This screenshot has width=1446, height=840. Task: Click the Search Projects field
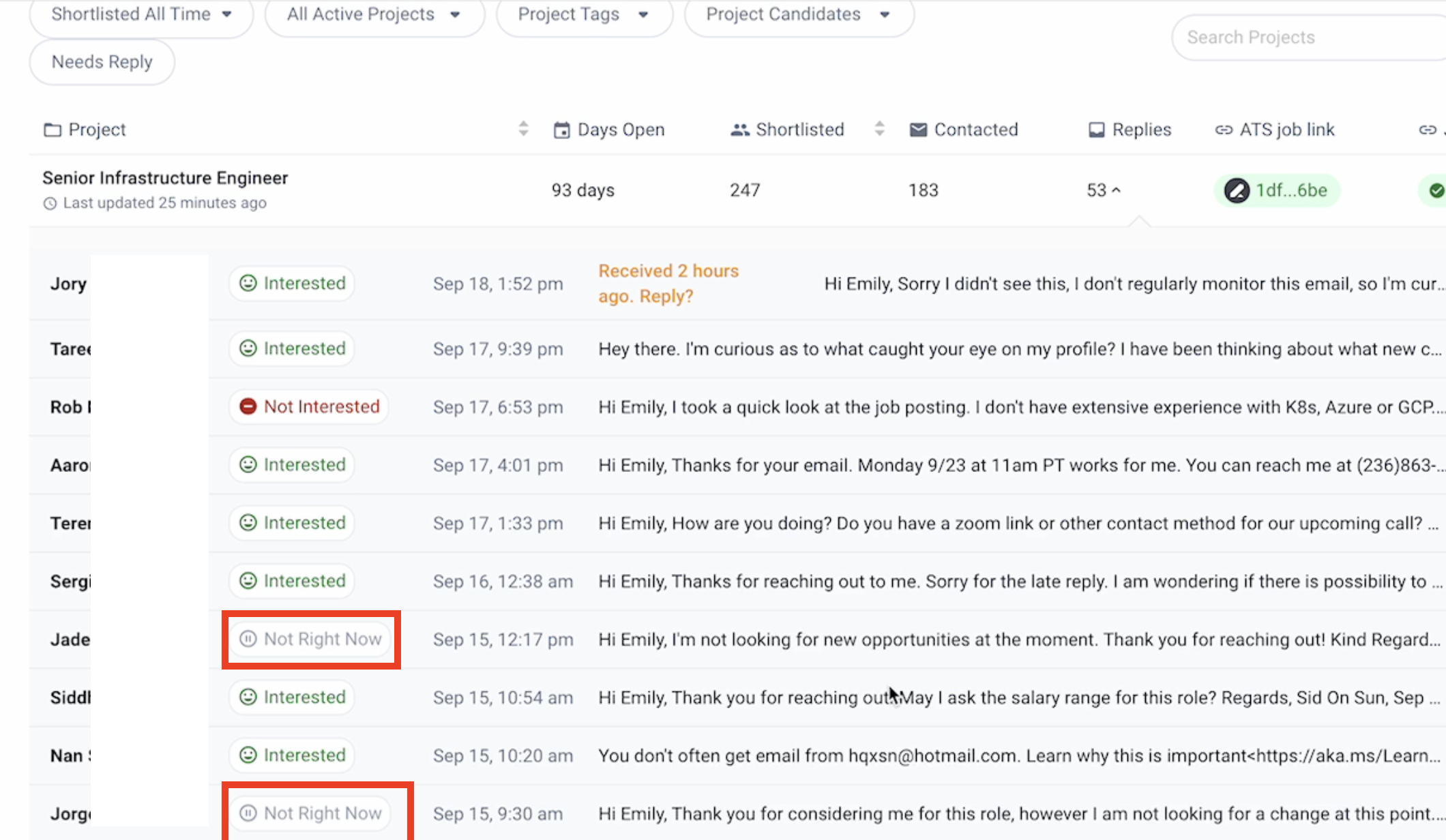(x=1310, y=37)
